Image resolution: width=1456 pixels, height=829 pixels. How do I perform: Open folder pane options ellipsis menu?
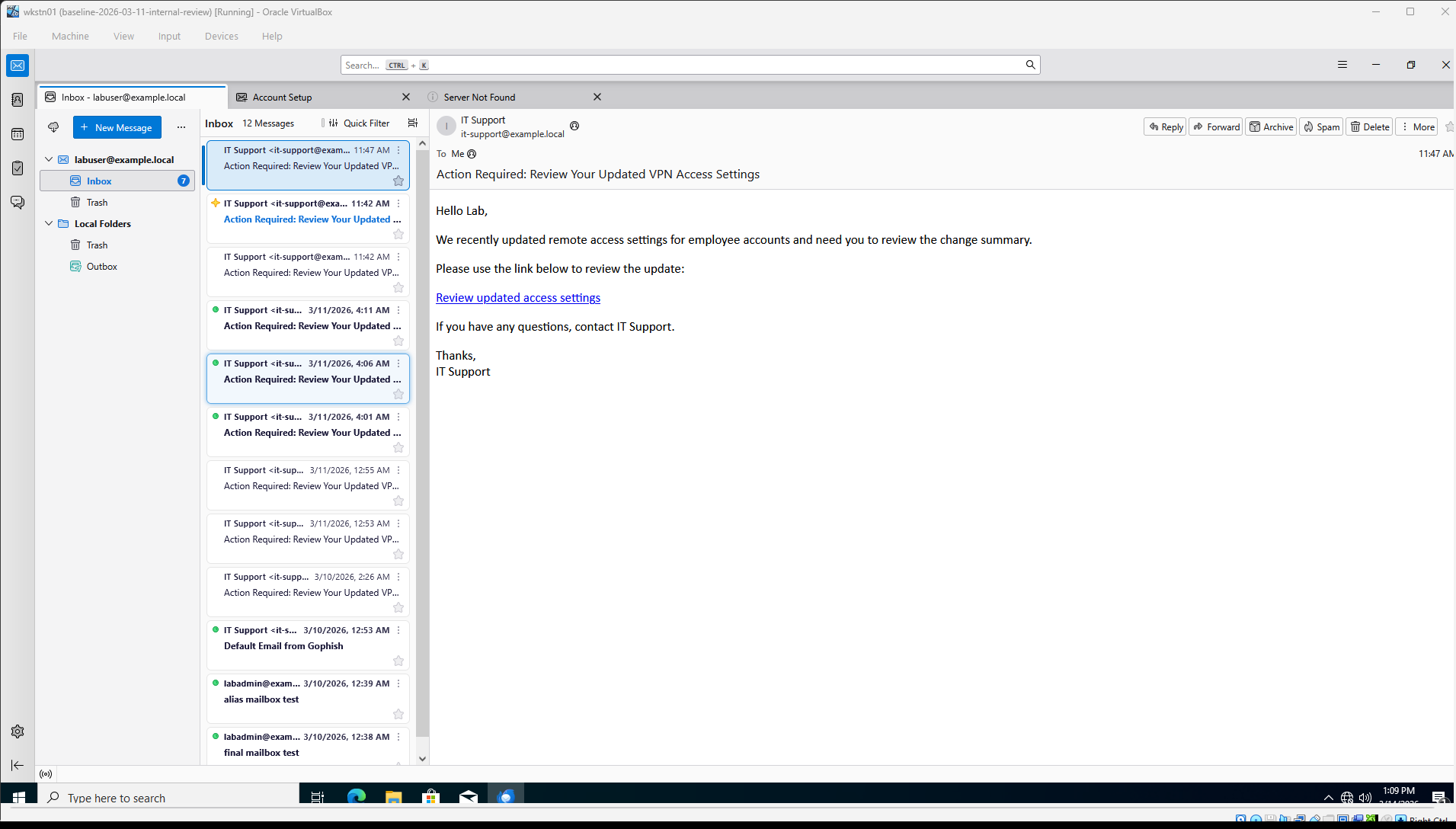click(x=181, y=127)
